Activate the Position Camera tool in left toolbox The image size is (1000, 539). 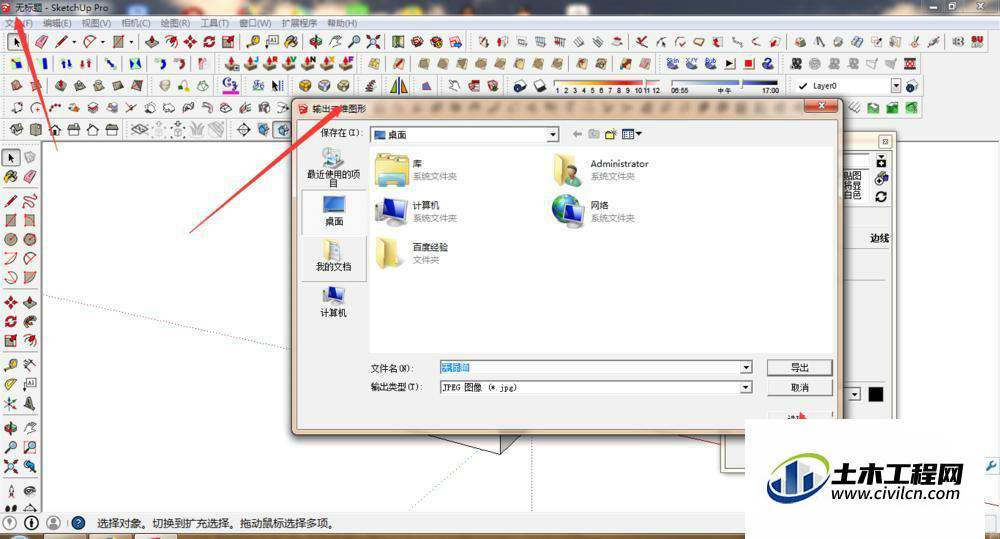tap(11, 491)
